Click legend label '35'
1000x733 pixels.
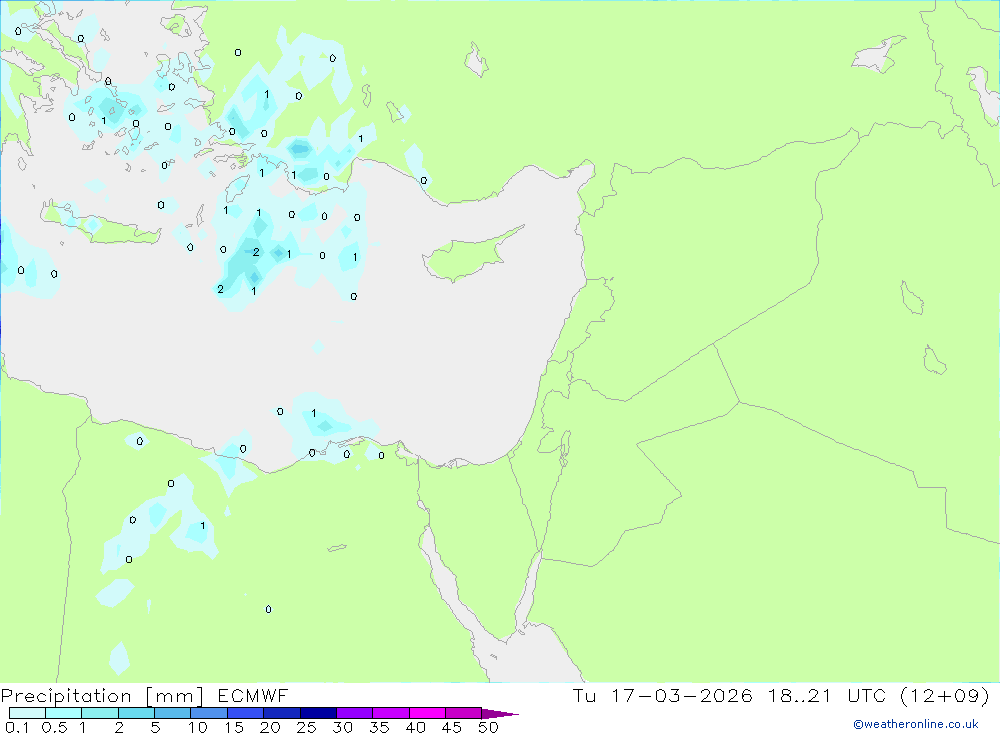coord(379,727)
